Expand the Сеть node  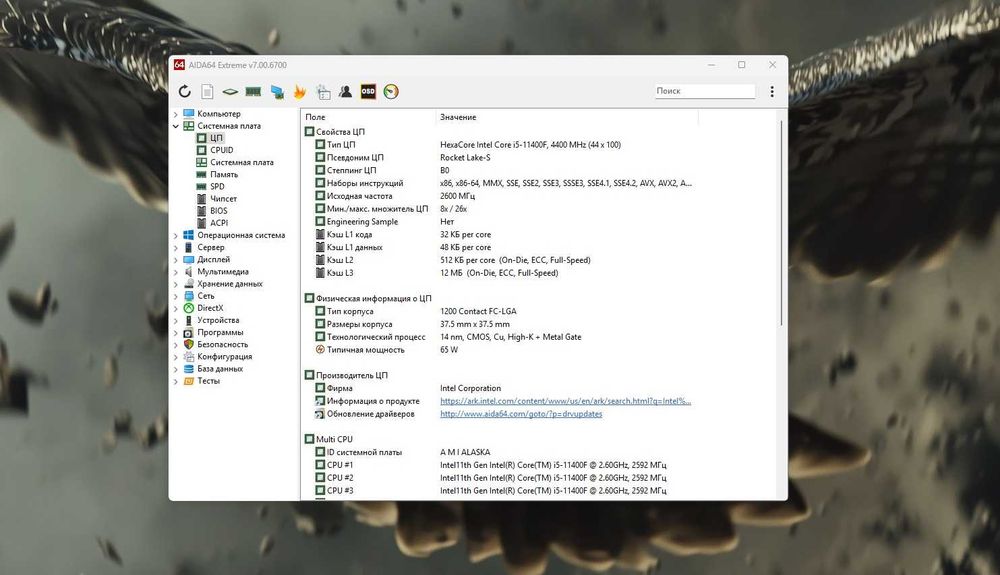[176, 296]
